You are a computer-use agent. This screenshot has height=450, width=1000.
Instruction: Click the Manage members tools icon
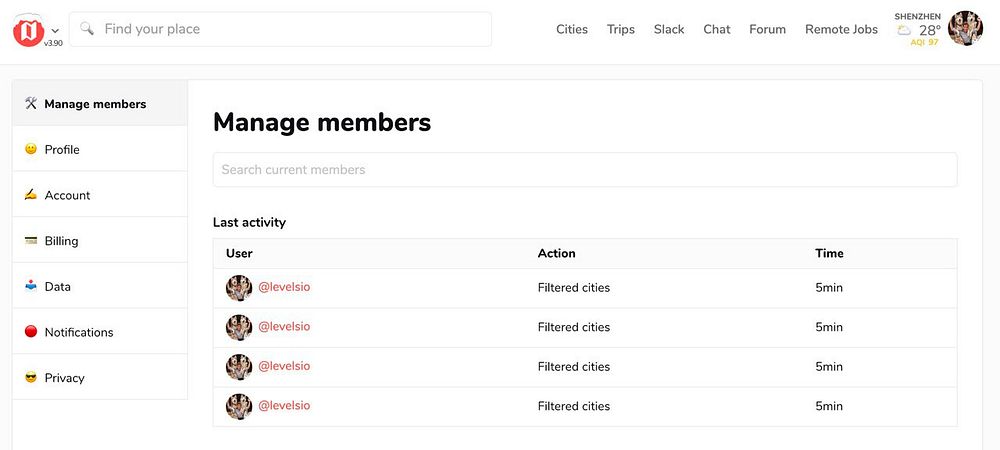(31, 103)
